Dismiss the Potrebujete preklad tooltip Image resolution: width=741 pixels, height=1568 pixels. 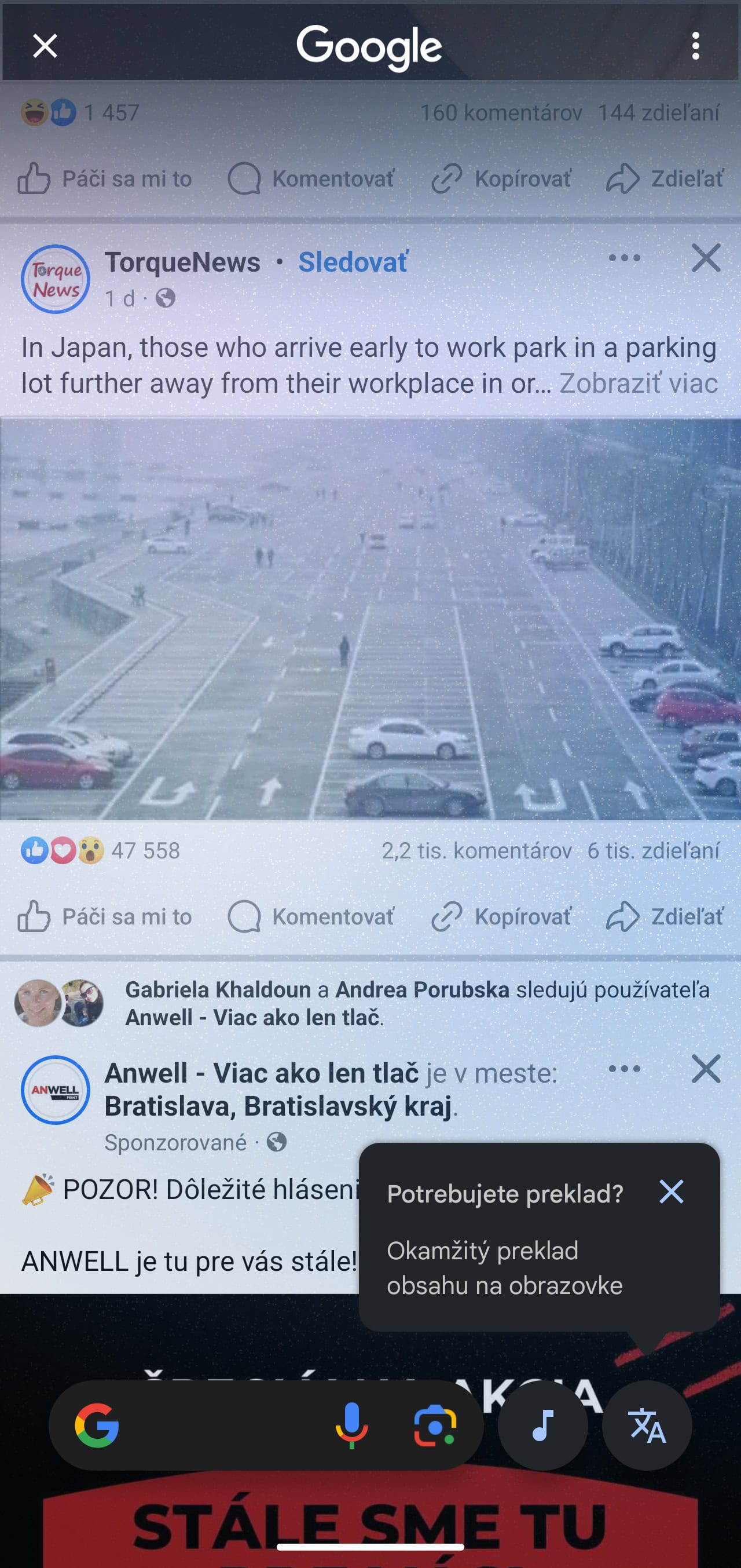click(x=672, y=1191)
